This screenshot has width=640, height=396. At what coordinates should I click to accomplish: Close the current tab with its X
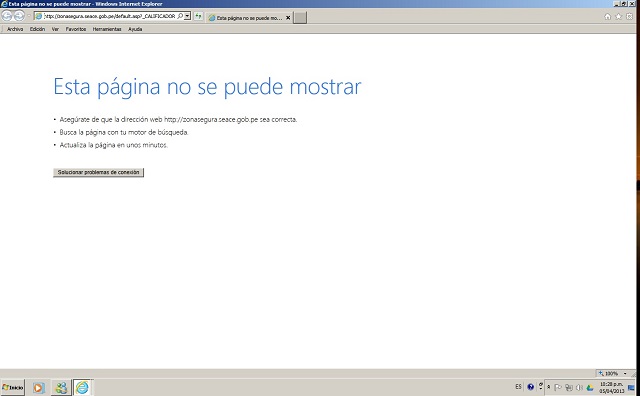tap(288, 18)
